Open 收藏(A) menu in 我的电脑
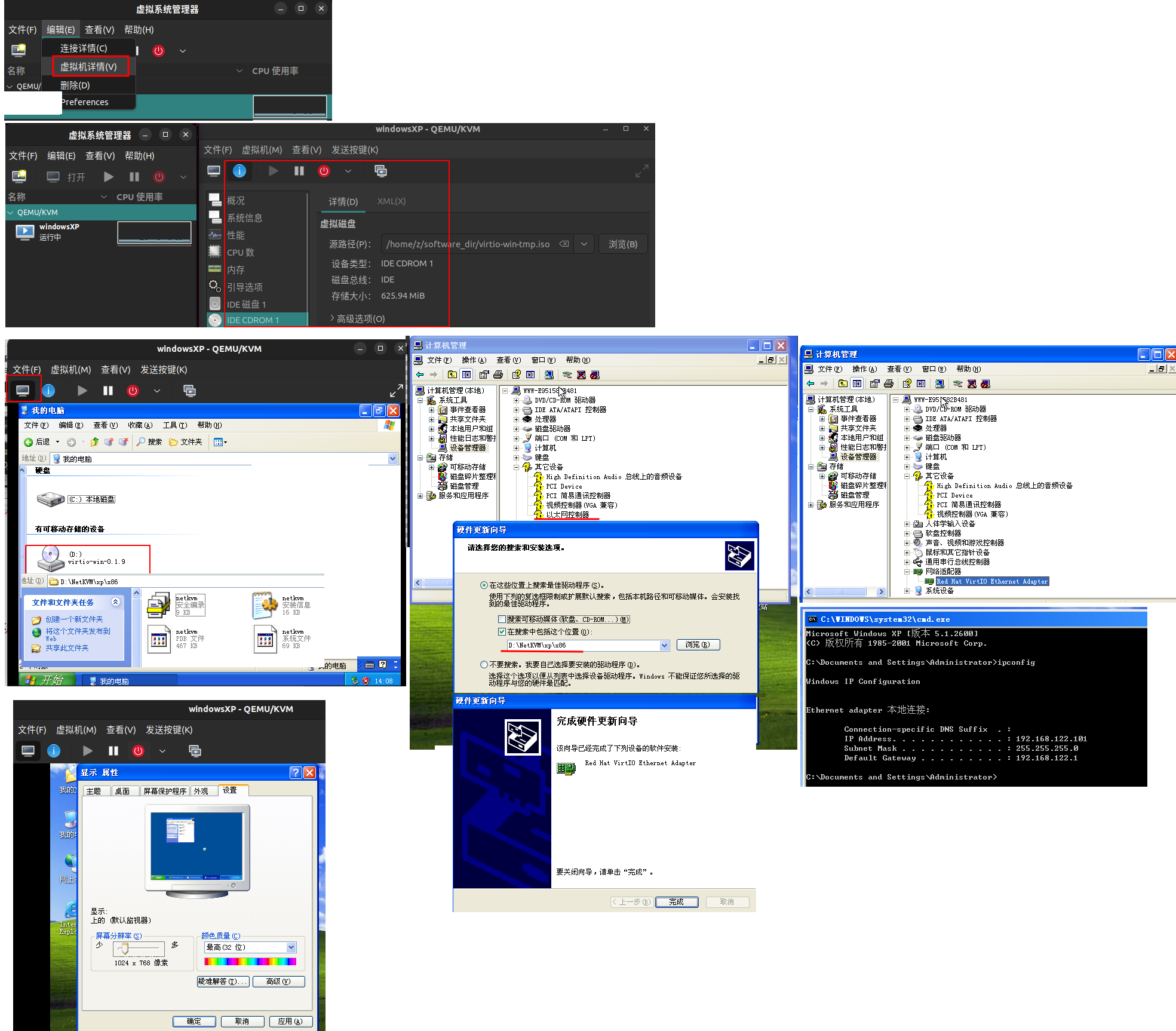This screenshot has height=1031, width=1176. pos(140,425)
